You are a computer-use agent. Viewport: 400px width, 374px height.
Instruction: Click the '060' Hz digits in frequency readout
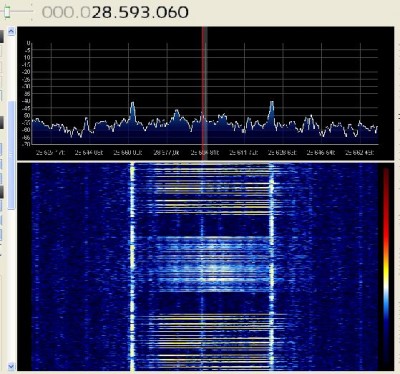pos(171,13)
